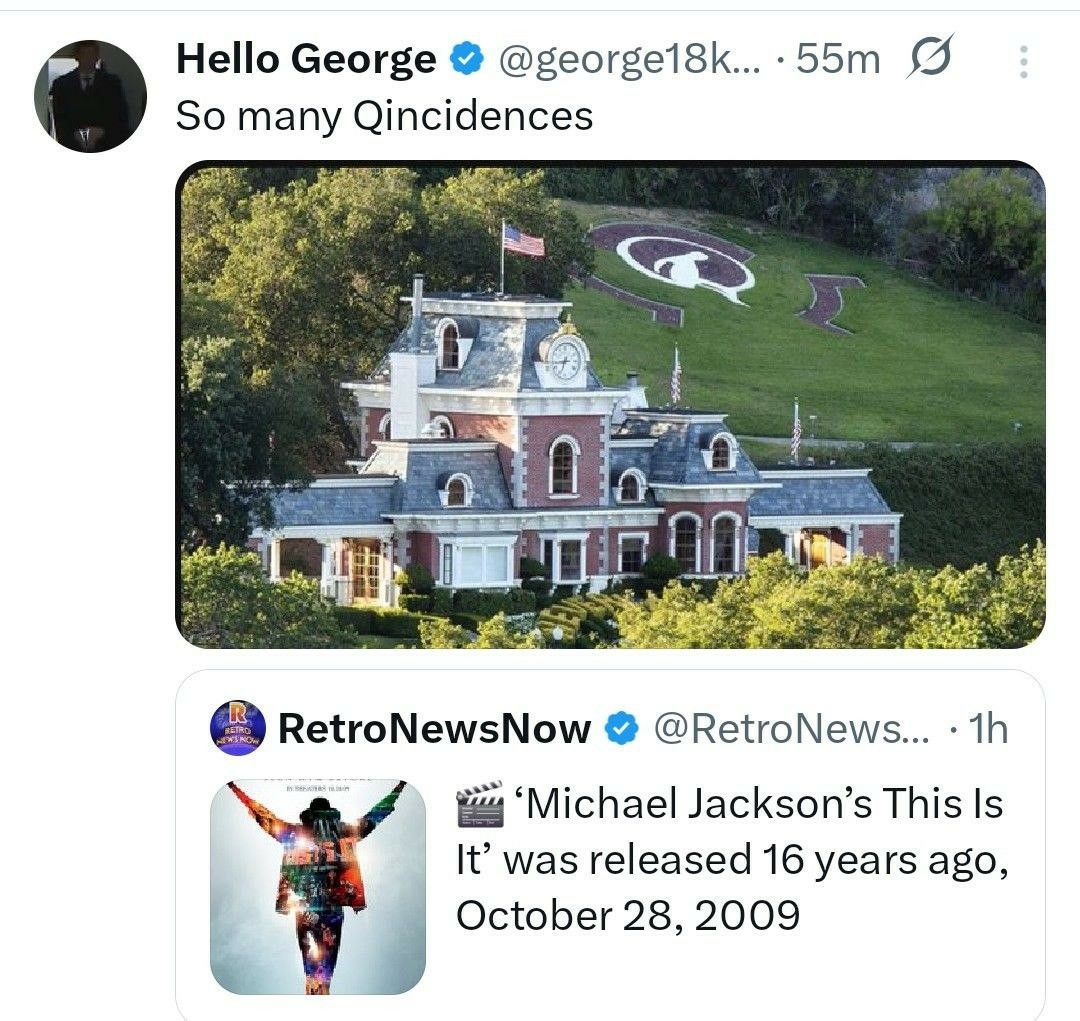Click the clapperboard emoji in quoted tweet
Viewport: 1080px width, 1021px height.
480,804
